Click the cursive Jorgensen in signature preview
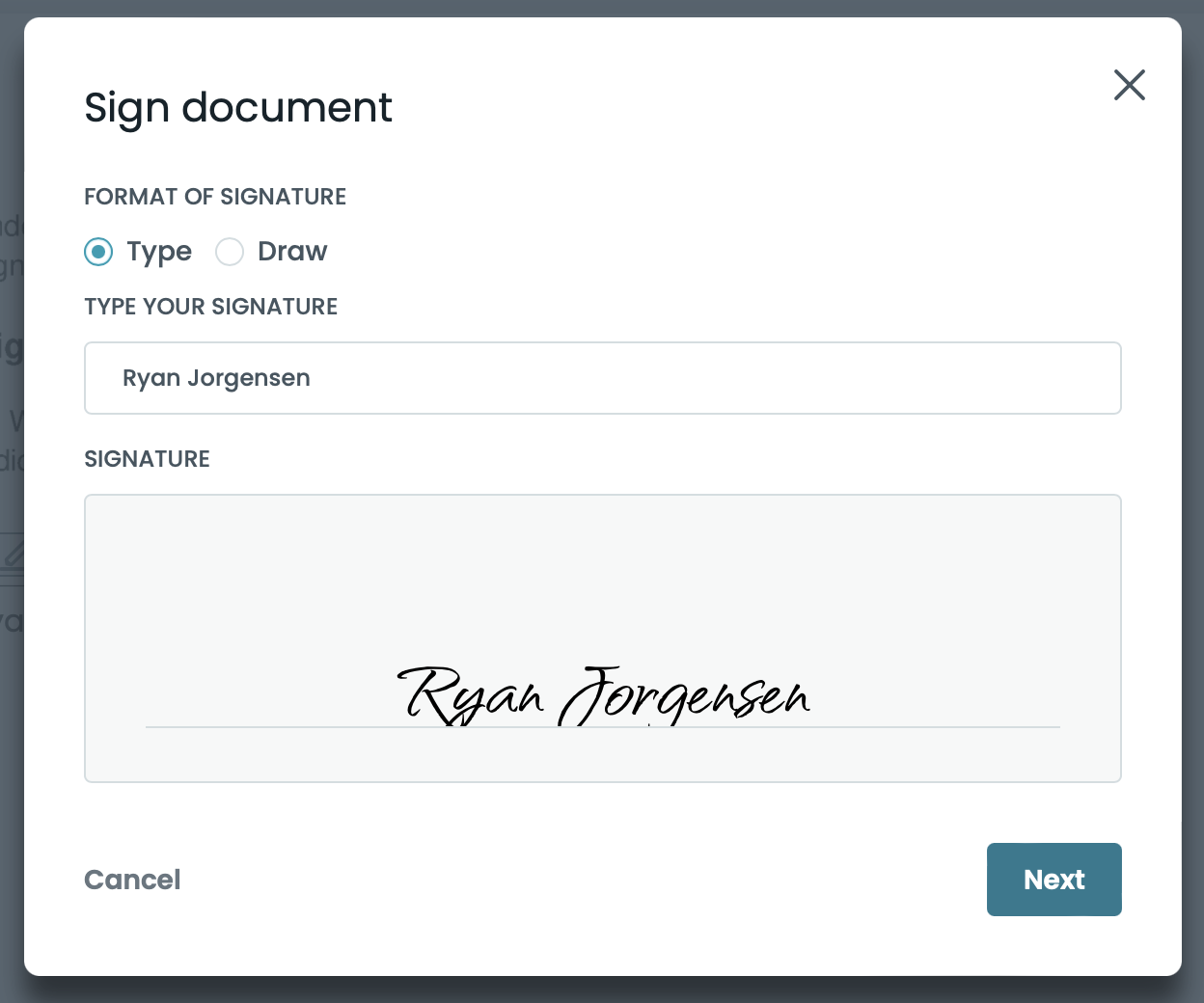This screenshot has height=1003, width=1204. pyautogui.click(x=685, y=696)
